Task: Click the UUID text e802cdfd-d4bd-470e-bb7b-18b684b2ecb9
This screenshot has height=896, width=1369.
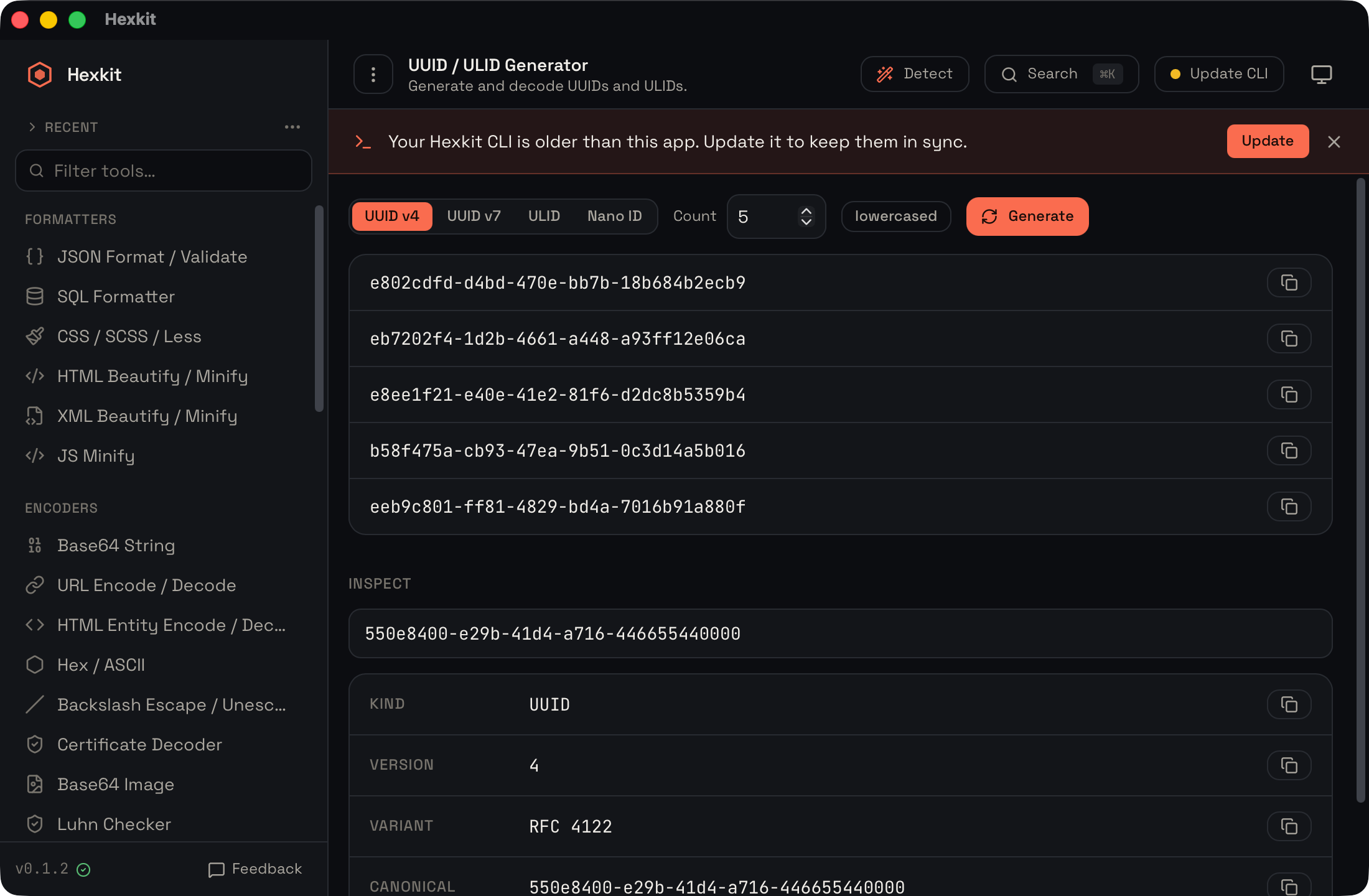Action: pyautogui.click(x=558, y=282)
